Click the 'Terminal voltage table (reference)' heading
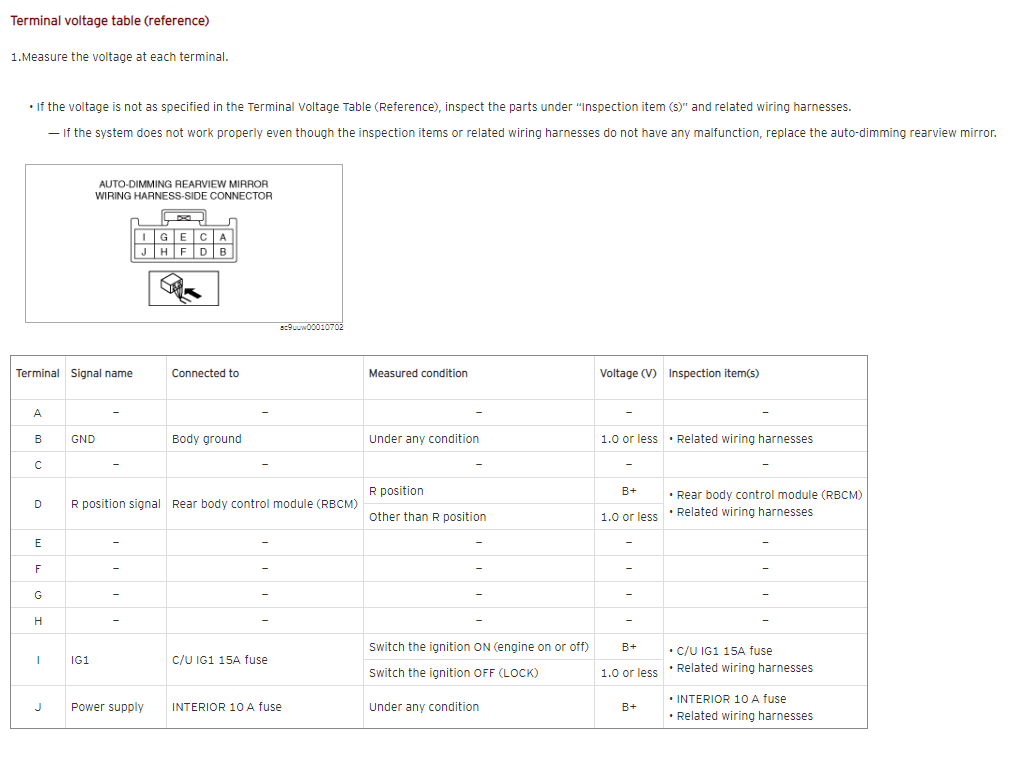1032x767 pixels. point(110,21)
